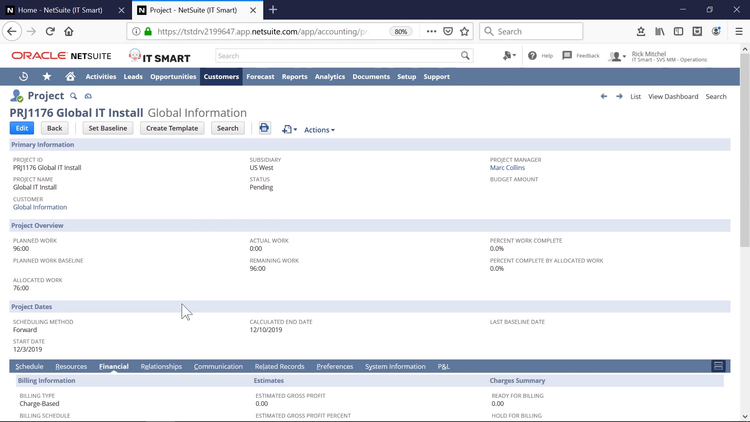Viewport: 750px width, 422px height.
Task: Switch to the System Information subtab
Action: click(395, 366)
